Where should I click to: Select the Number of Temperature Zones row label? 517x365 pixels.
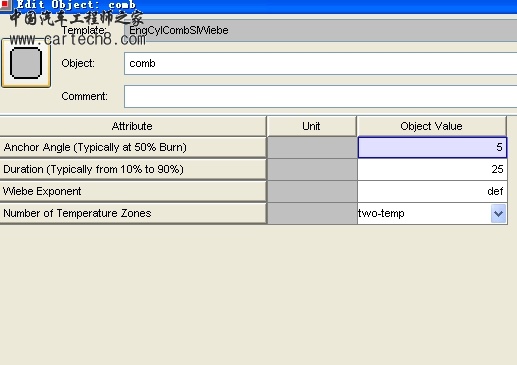(x=132, y=213)
